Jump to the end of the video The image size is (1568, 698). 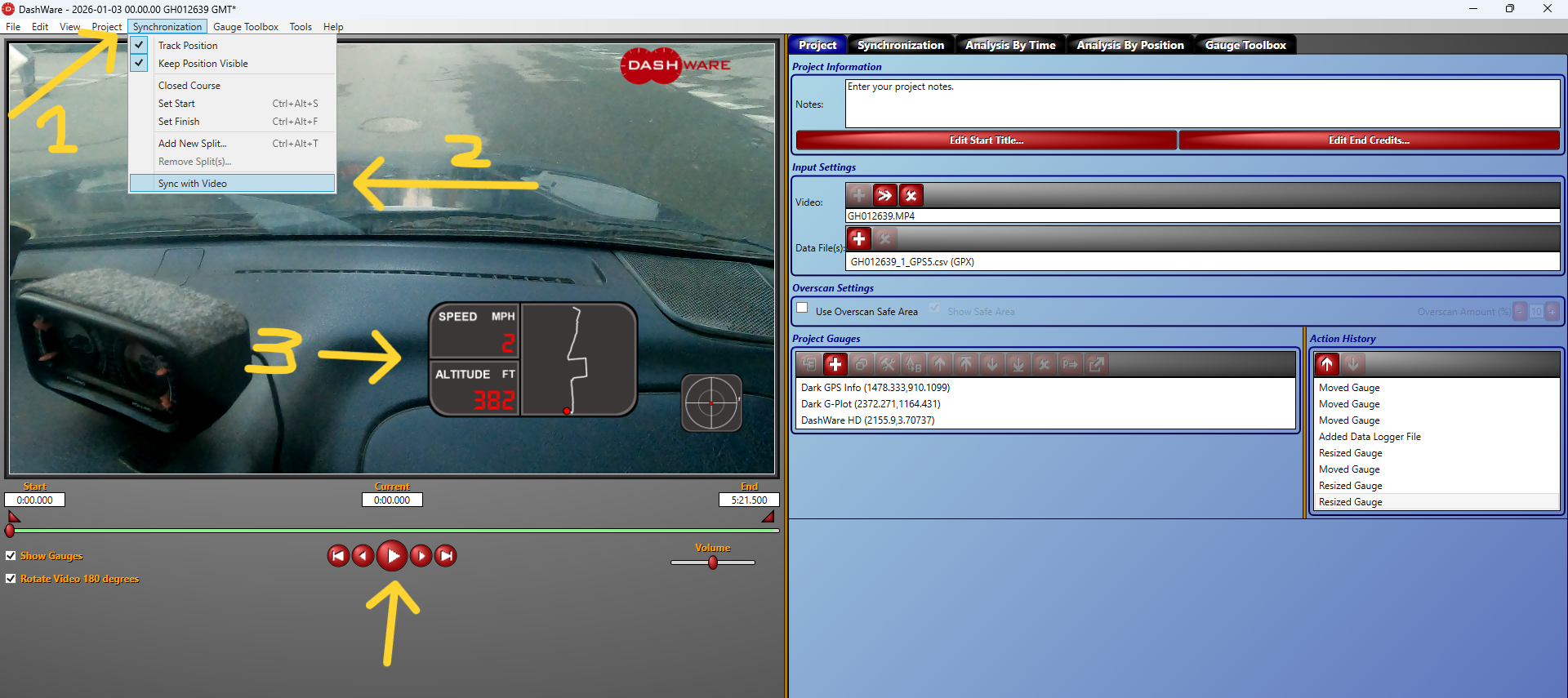[446, 556]
